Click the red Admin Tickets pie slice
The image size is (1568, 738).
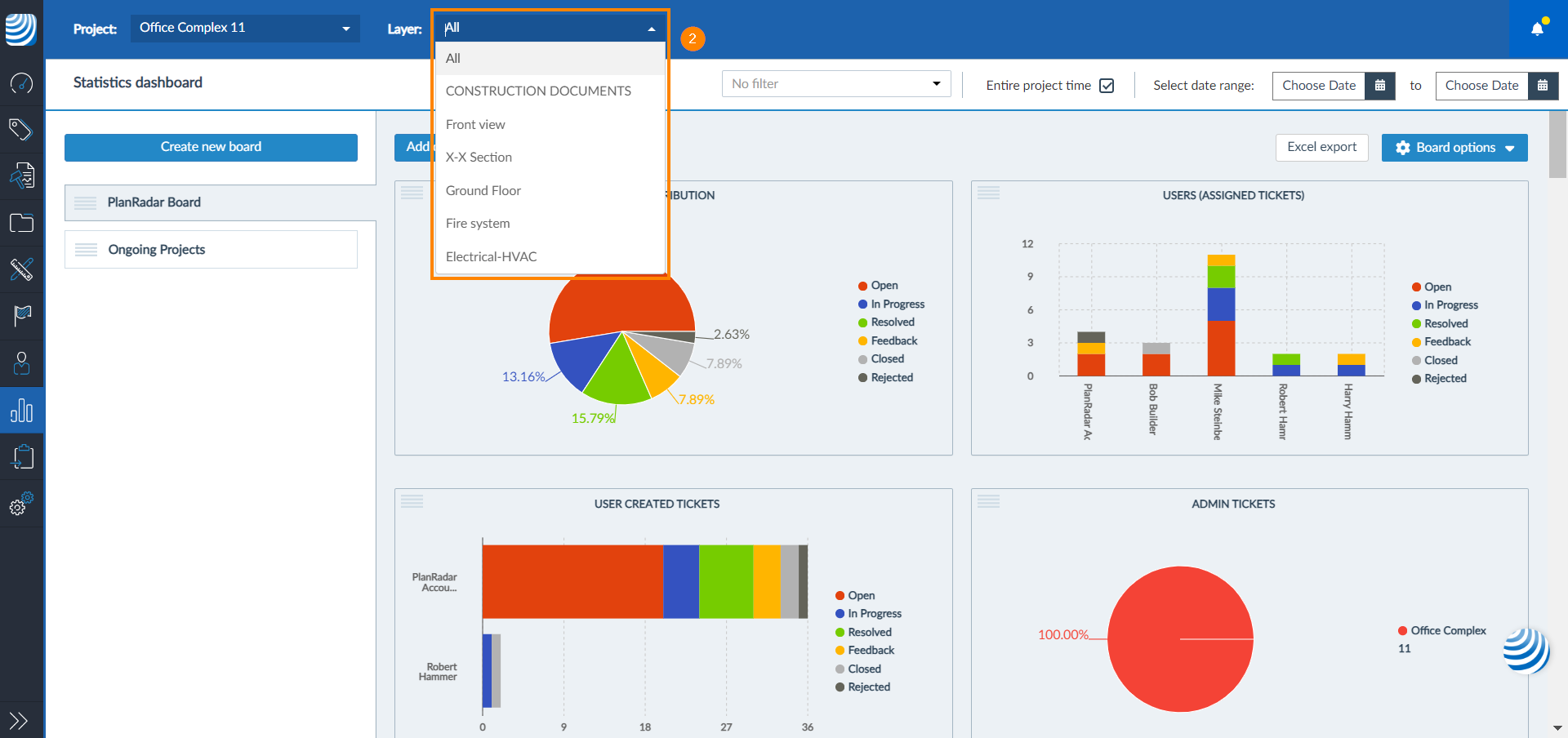(x=1179, y=639)
